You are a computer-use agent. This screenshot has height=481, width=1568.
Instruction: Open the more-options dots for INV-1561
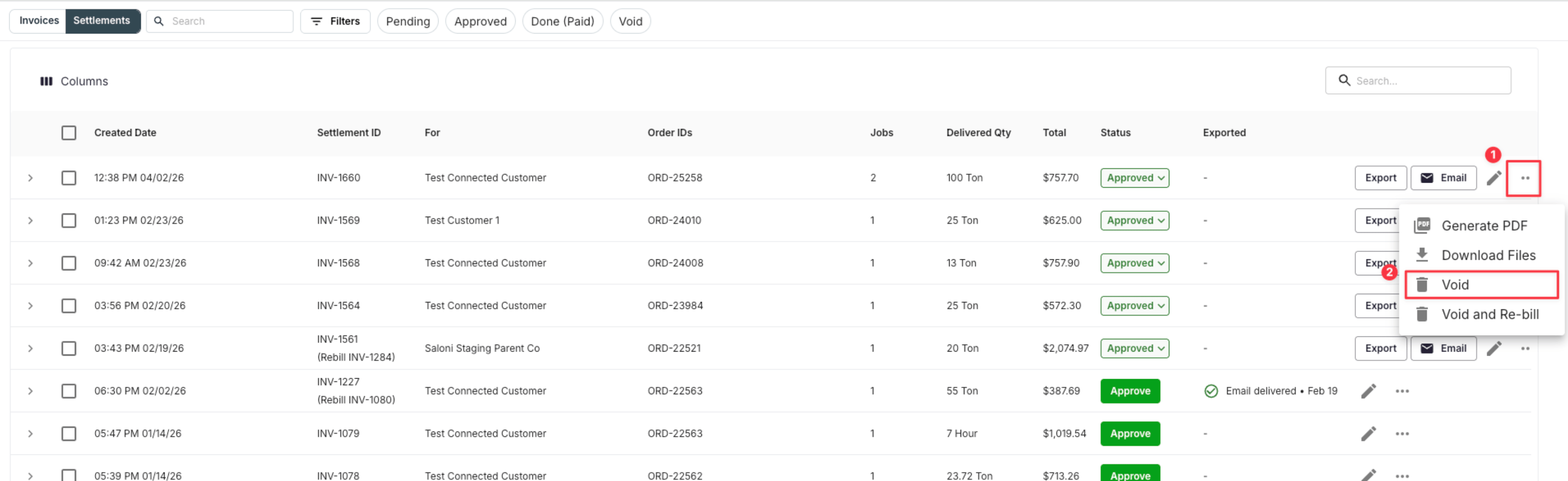click(x=1525, y=348)
